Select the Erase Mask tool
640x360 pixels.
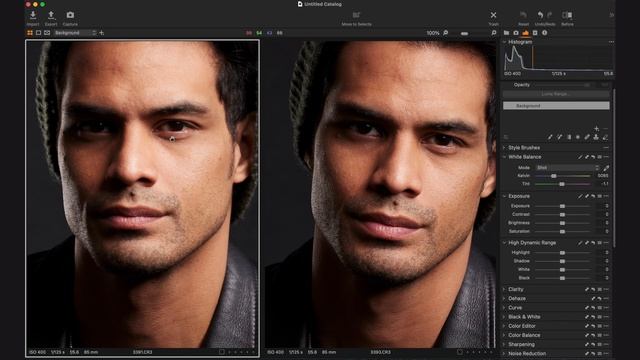605,137
